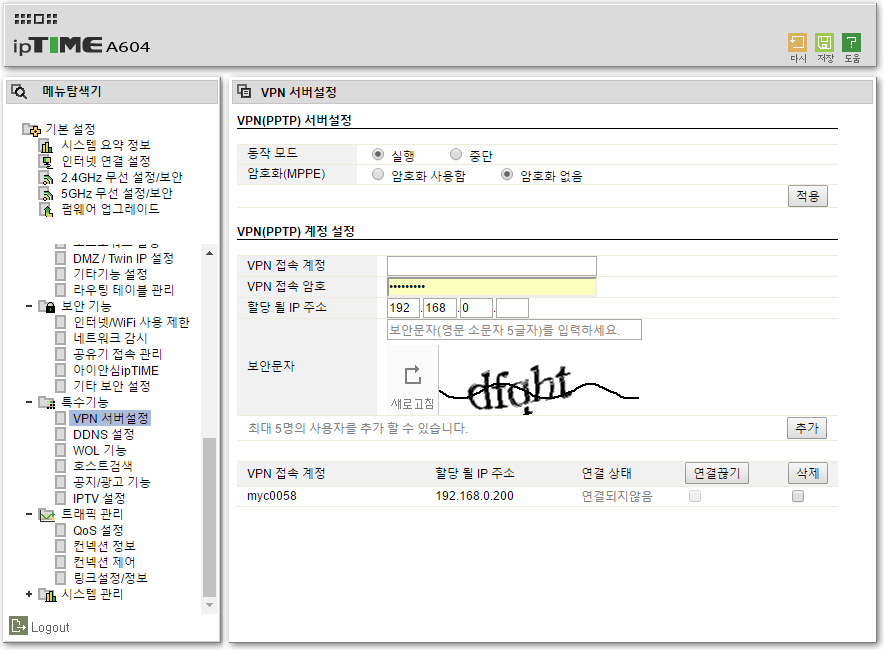Screen dimensions: 884x655
Task: Click the 추가 add button
Action: 807,428
